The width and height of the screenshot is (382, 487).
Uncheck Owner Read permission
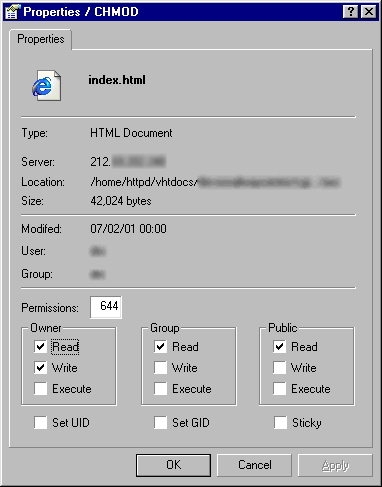40,347
